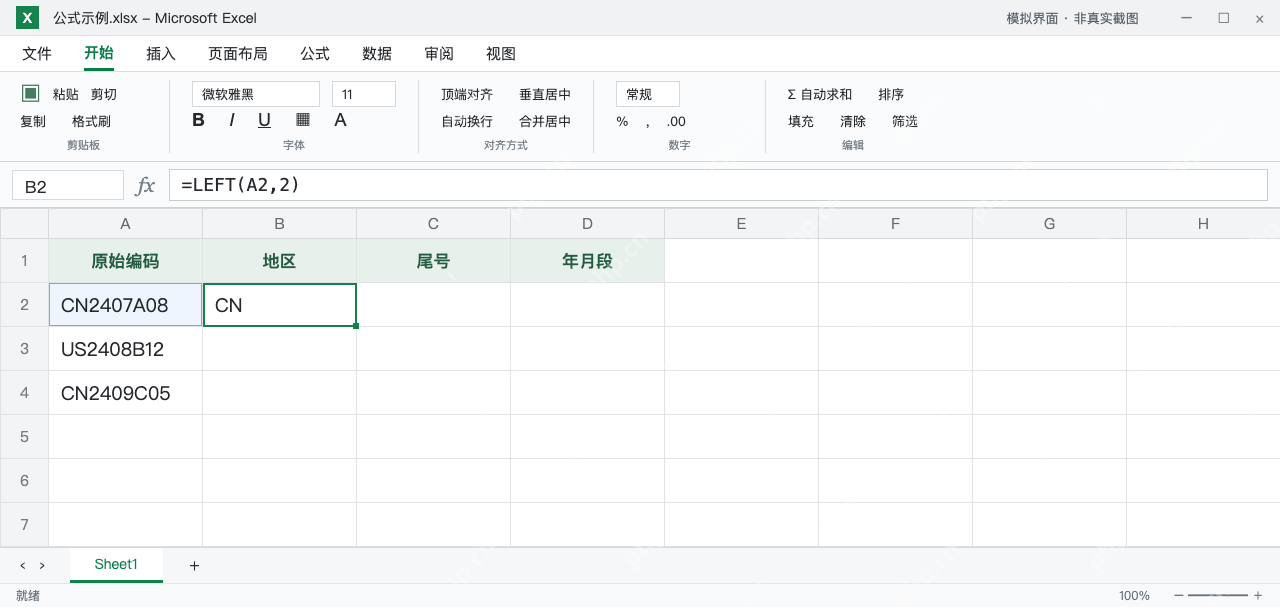Select cell CN2409C05
1280x608 pixels.
tap(126, 393)
